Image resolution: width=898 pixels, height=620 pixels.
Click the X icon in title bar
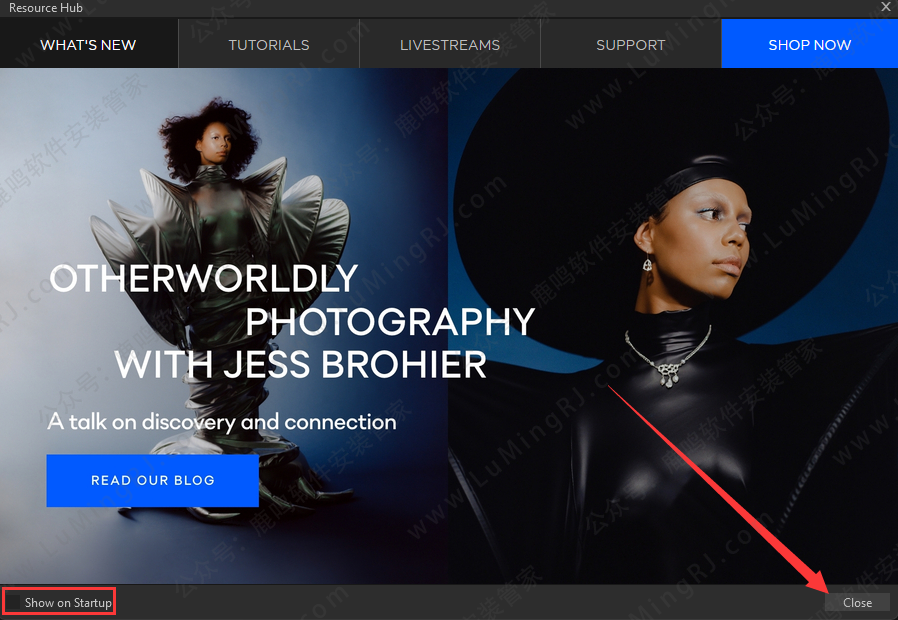[x=885, y=7]
